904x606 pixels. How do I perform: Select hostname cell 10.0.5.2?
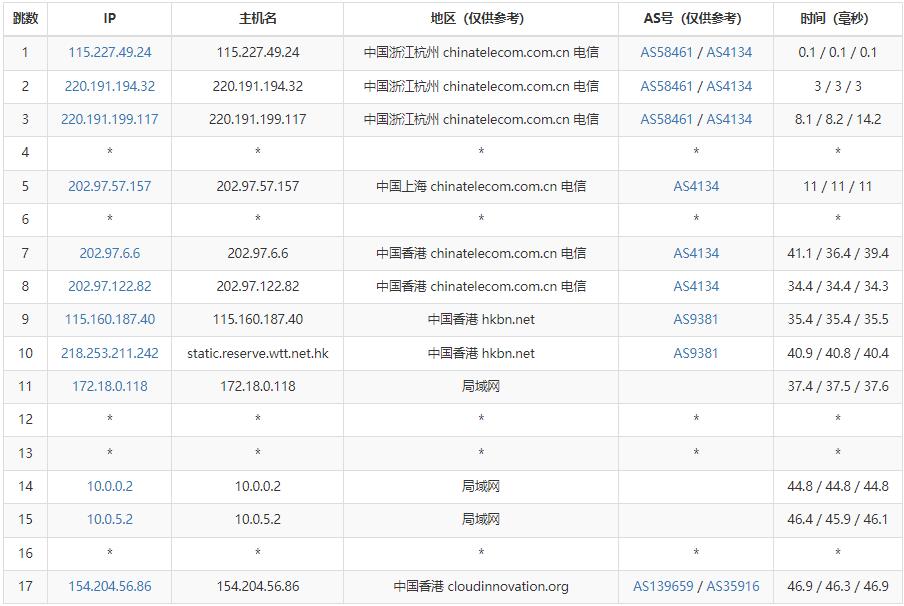point(258,519)
